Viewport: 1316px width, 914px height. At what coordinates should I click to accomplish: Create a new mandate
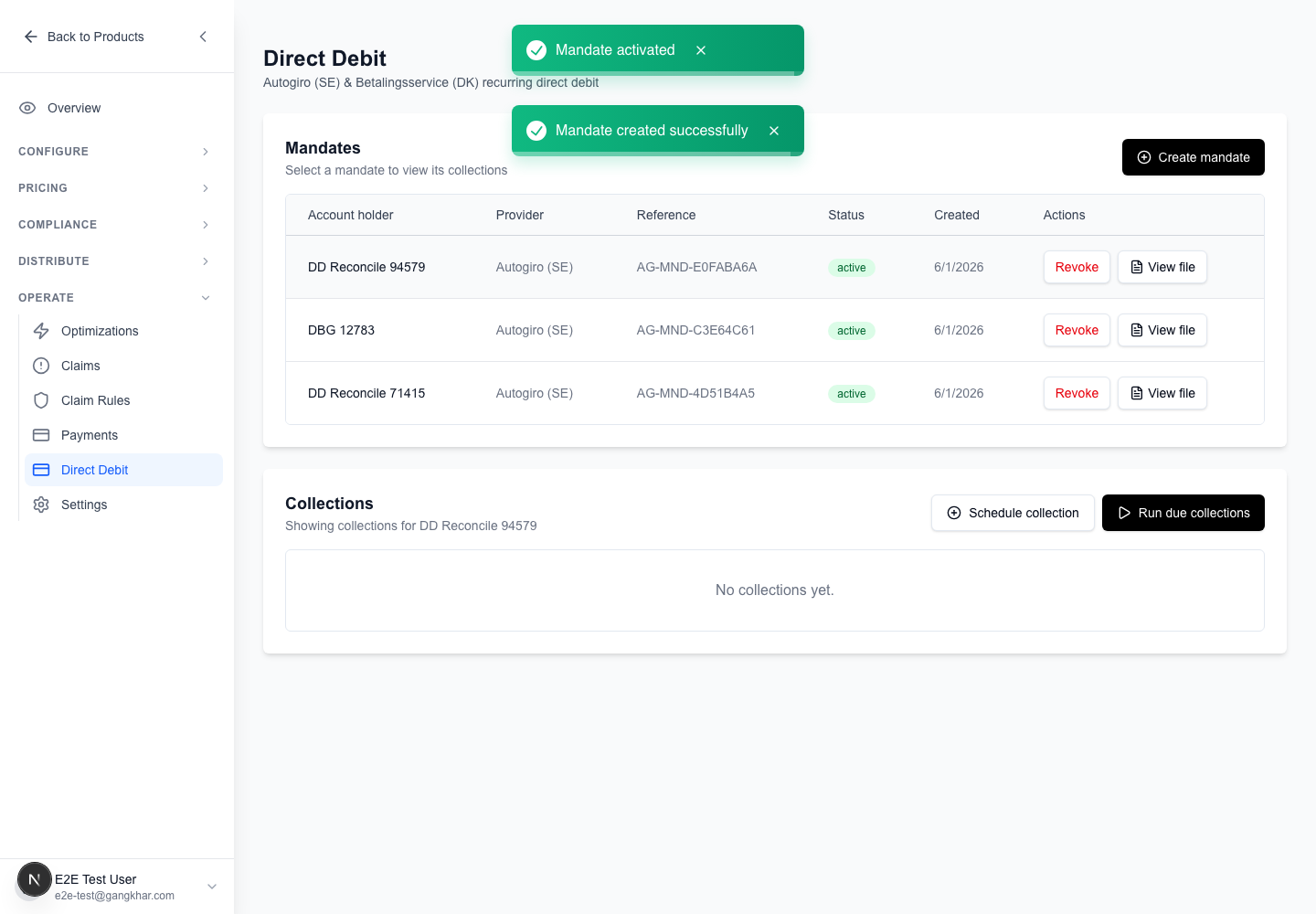point(1194,157)
